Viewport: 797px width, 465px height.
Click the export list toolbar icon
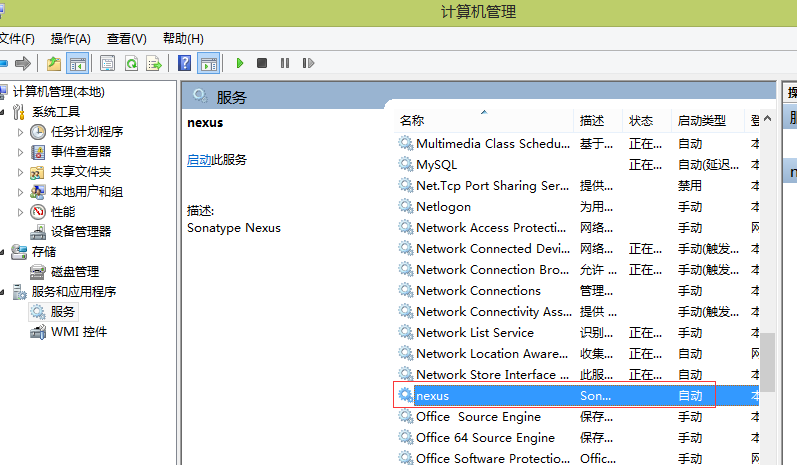tap(154, 64)
